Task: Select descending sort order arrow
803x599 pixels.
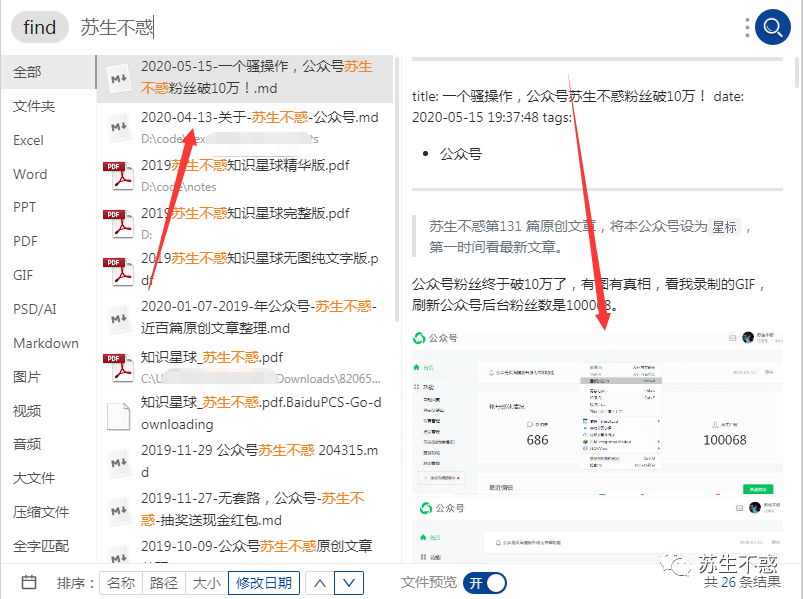Action: tap(348, 582)
